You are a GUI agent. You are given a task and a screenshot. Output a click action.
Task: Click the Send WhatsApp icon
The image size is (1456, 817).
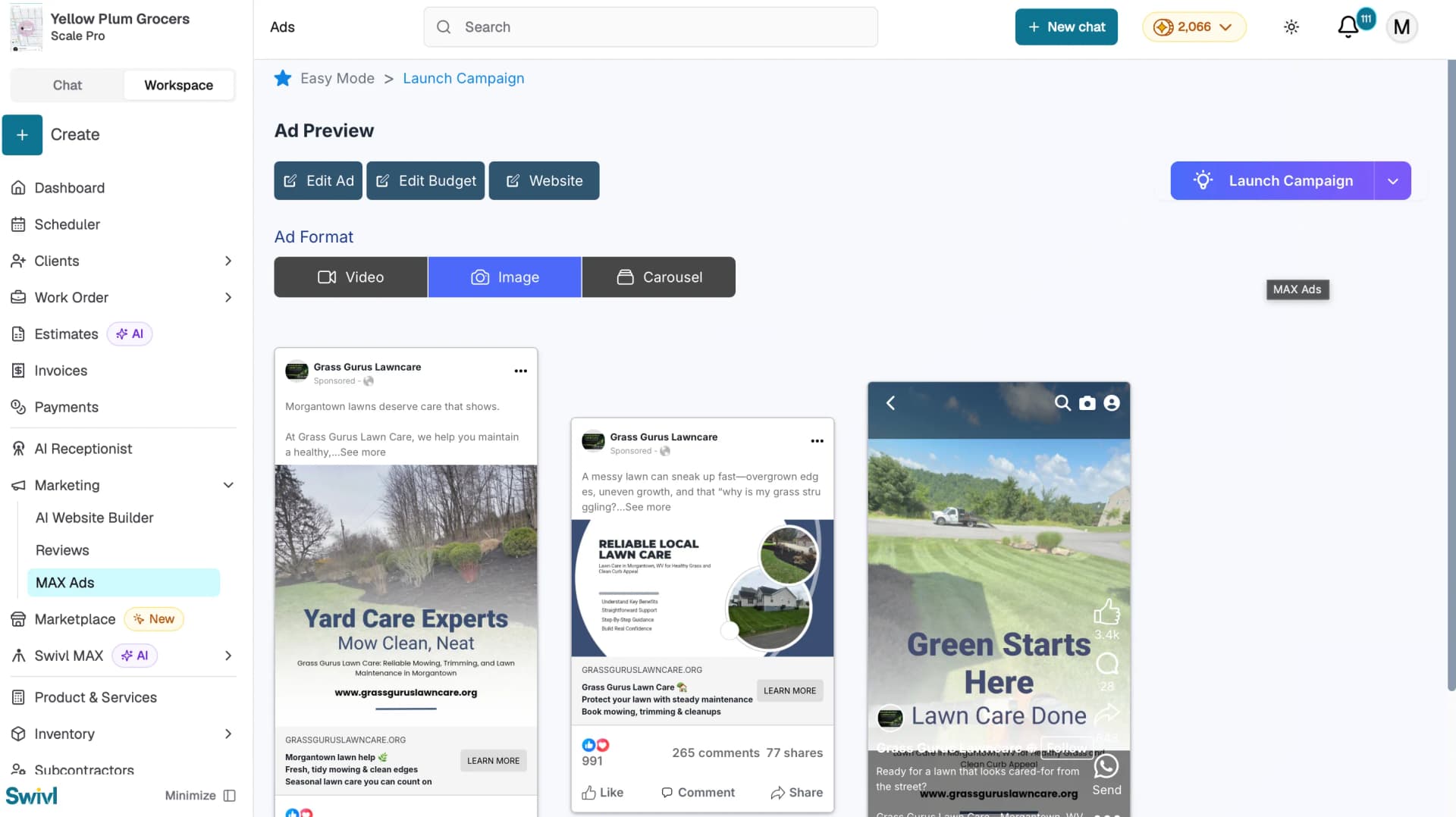coord(1106,766)
